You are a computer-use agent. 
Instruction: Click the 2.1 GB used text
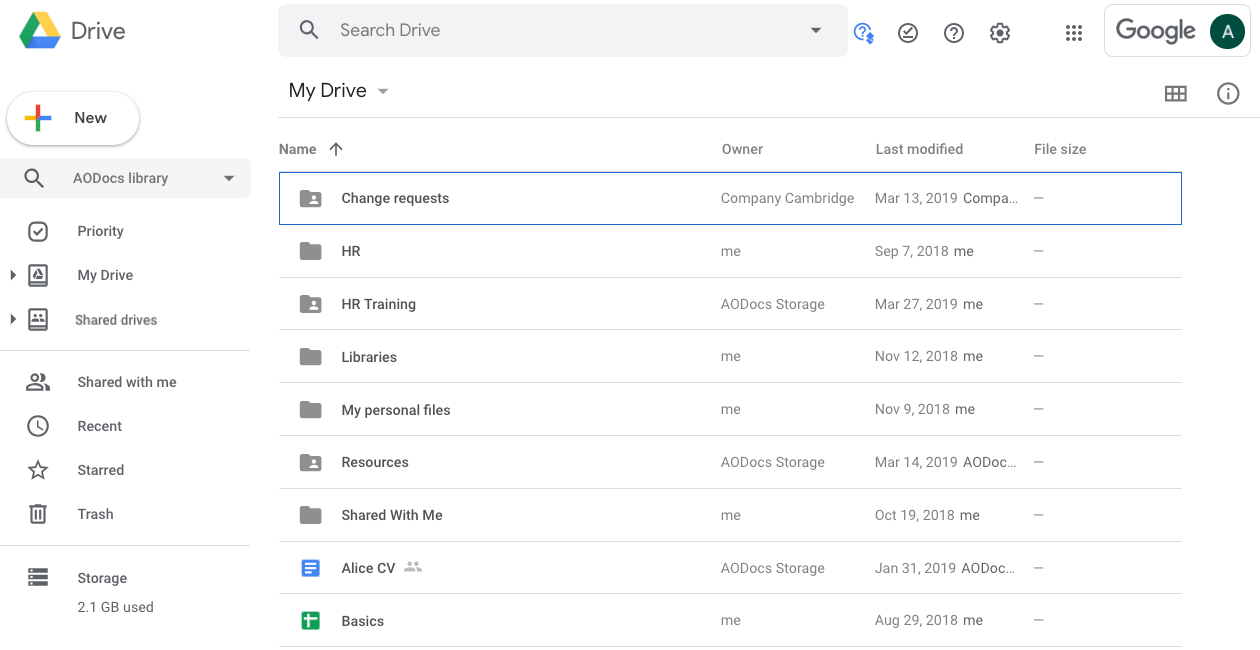pyautogui.click(x=115, y=607)
